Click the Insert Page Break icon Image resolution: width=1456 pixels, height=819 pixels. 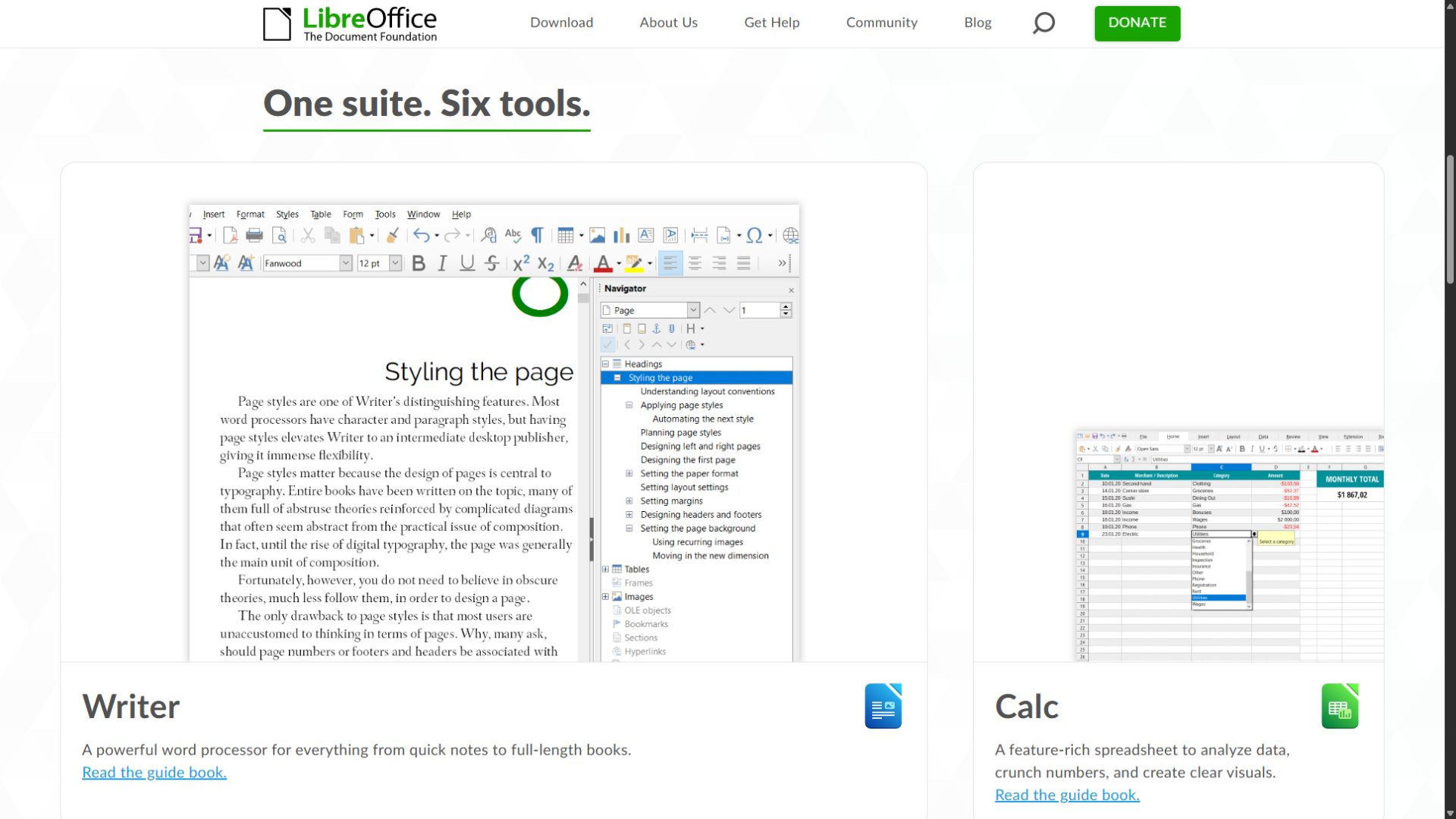[x=700, y=236]
